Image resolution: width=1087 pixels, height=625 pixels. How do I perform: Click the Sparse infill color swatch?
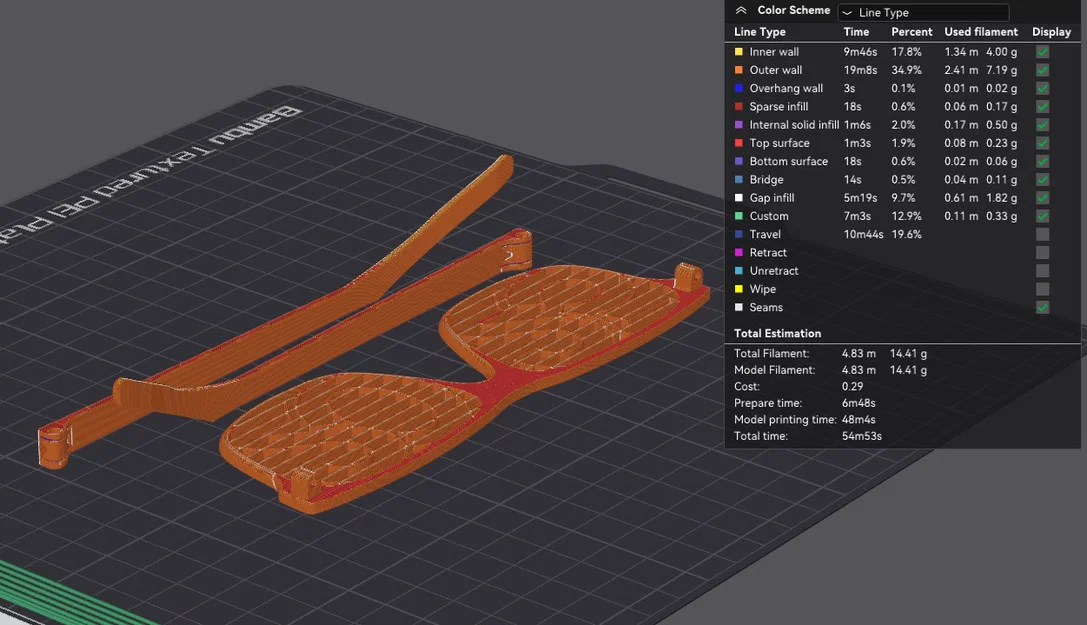point(738,107)
